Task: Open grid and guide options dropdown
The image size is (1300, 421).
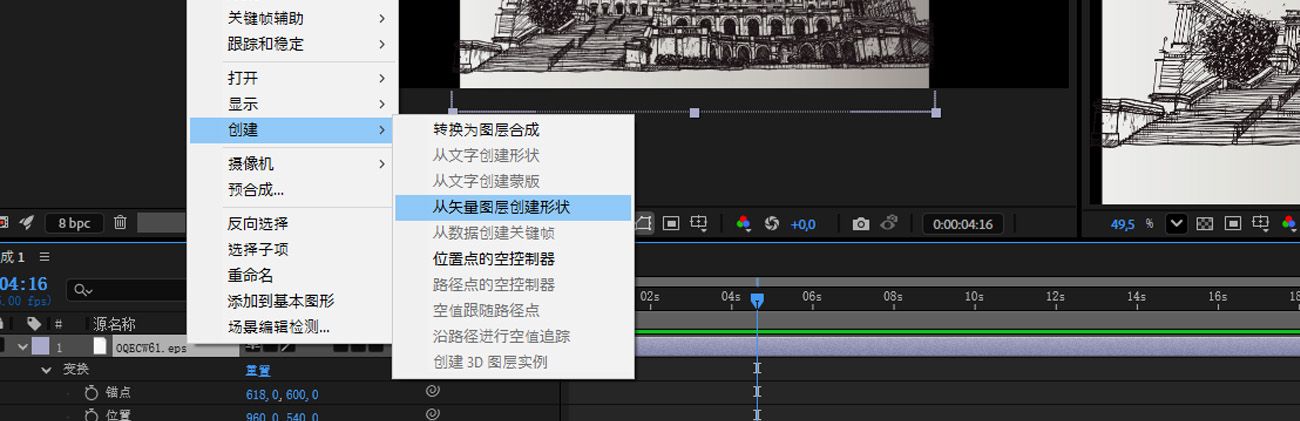Action: point(699,224)
